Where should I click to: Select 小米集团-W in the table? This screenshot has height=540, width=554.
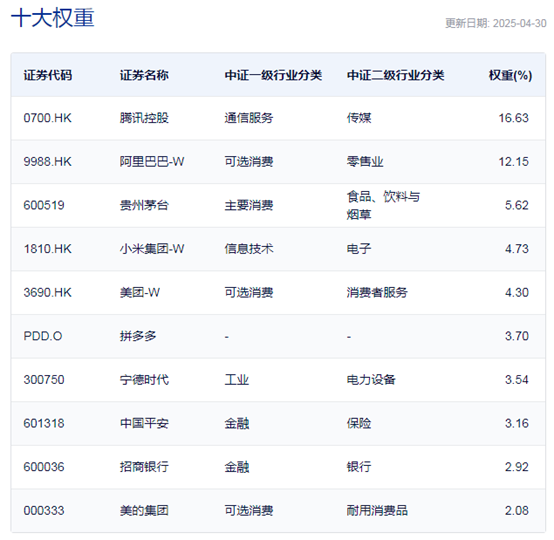tap(152, 249)
